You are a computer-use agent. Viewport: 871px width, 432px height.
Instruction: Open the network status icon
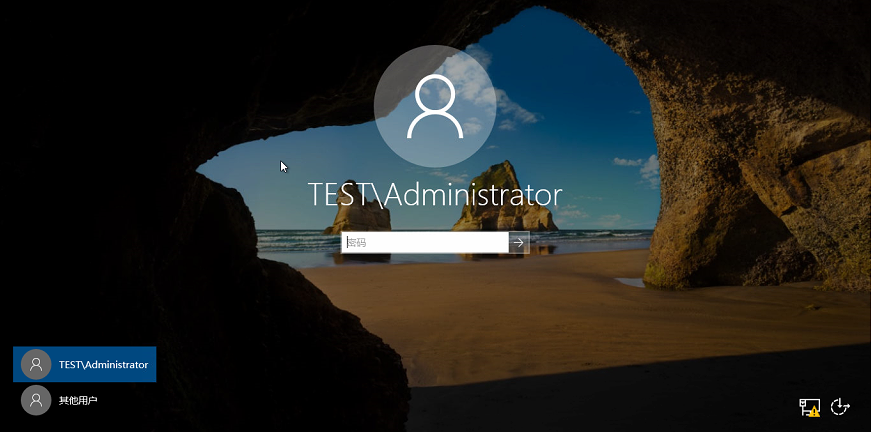pyautogui.click(x=809, y=407)
